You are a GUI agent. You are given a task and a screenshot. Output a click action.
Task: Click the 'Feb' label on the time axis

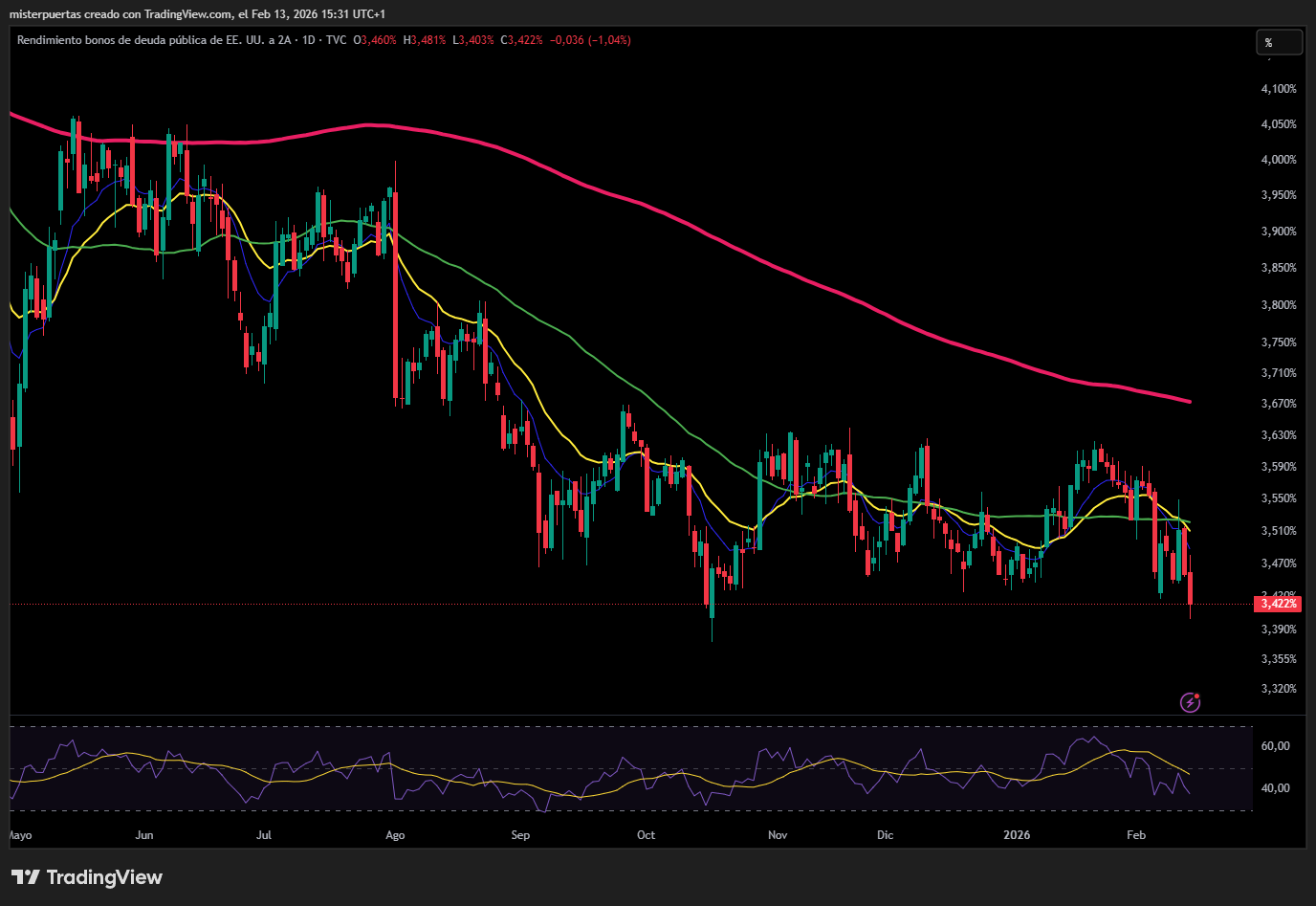click(1135, 835)
